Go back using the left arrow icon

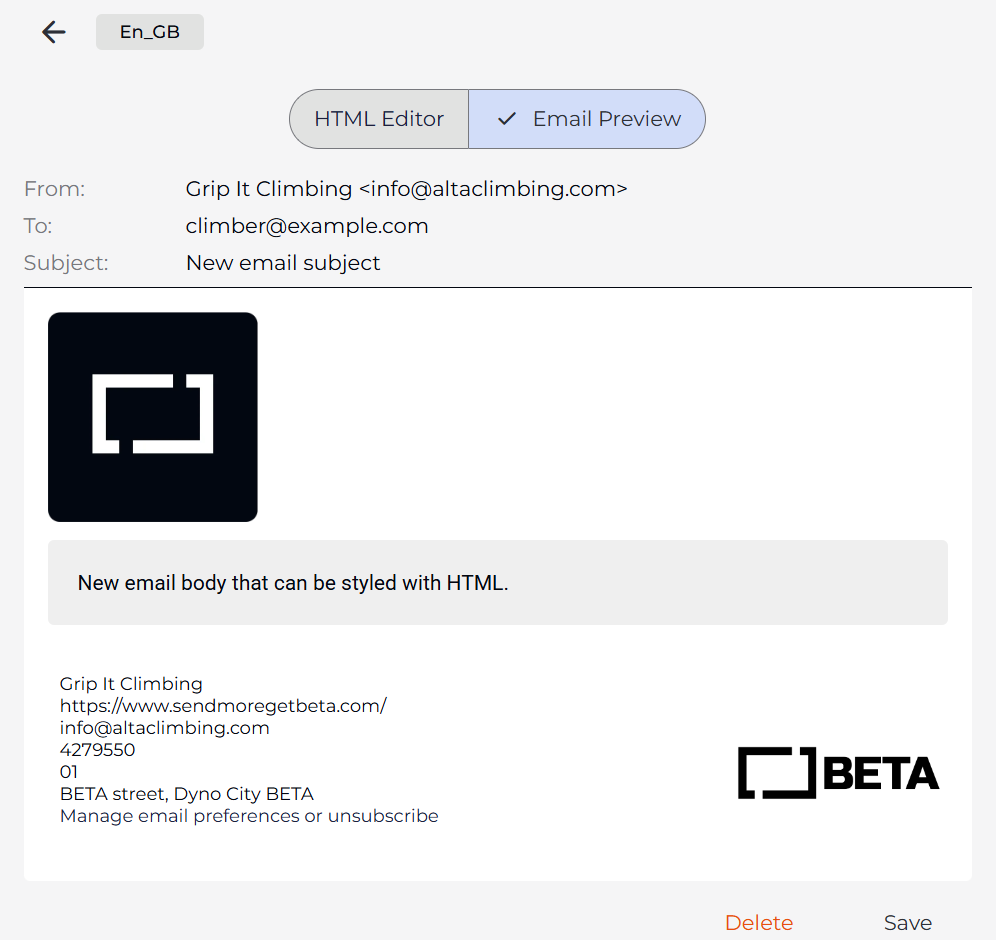[x=54, y=32]
